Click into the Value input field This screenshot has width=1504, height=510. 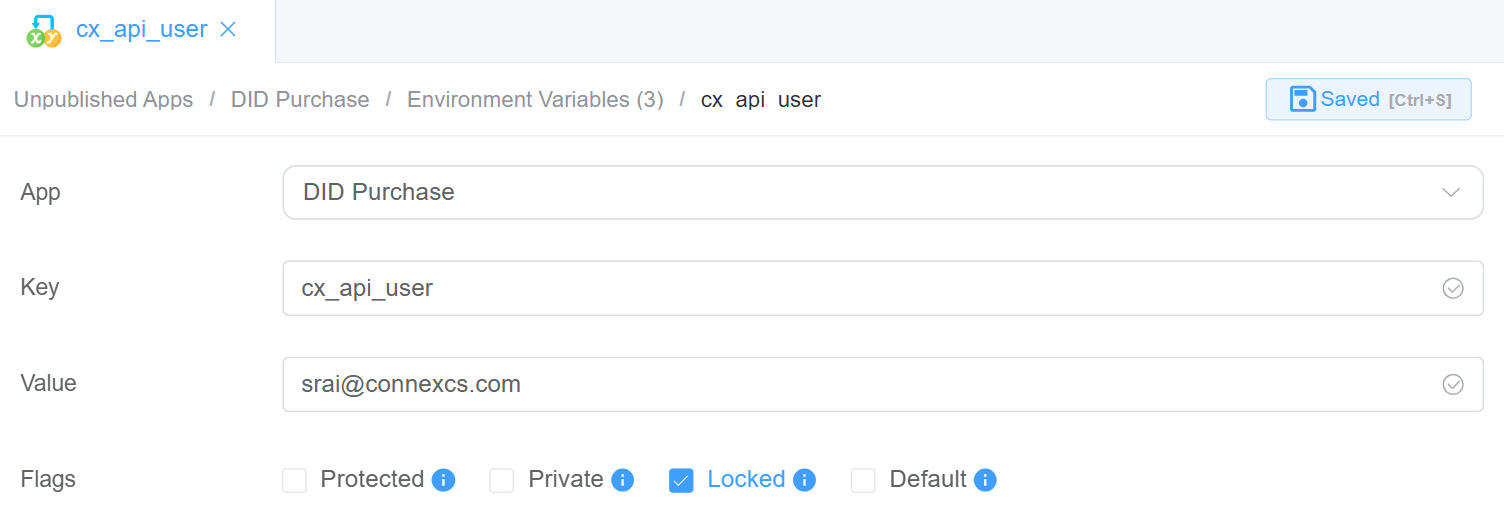pos(860,385)
